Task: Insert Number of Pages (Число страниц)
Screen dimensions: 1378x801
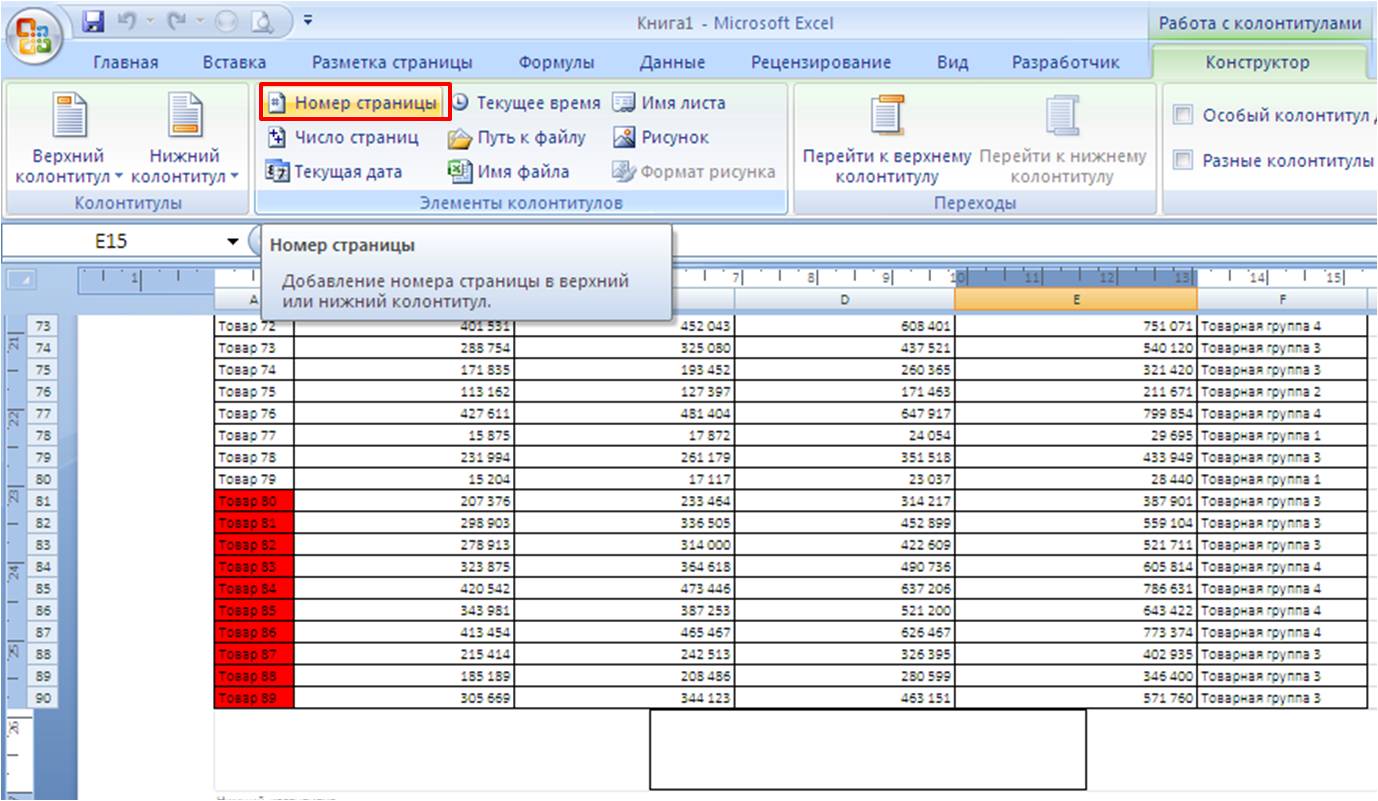Action: (x=343, y=138)
